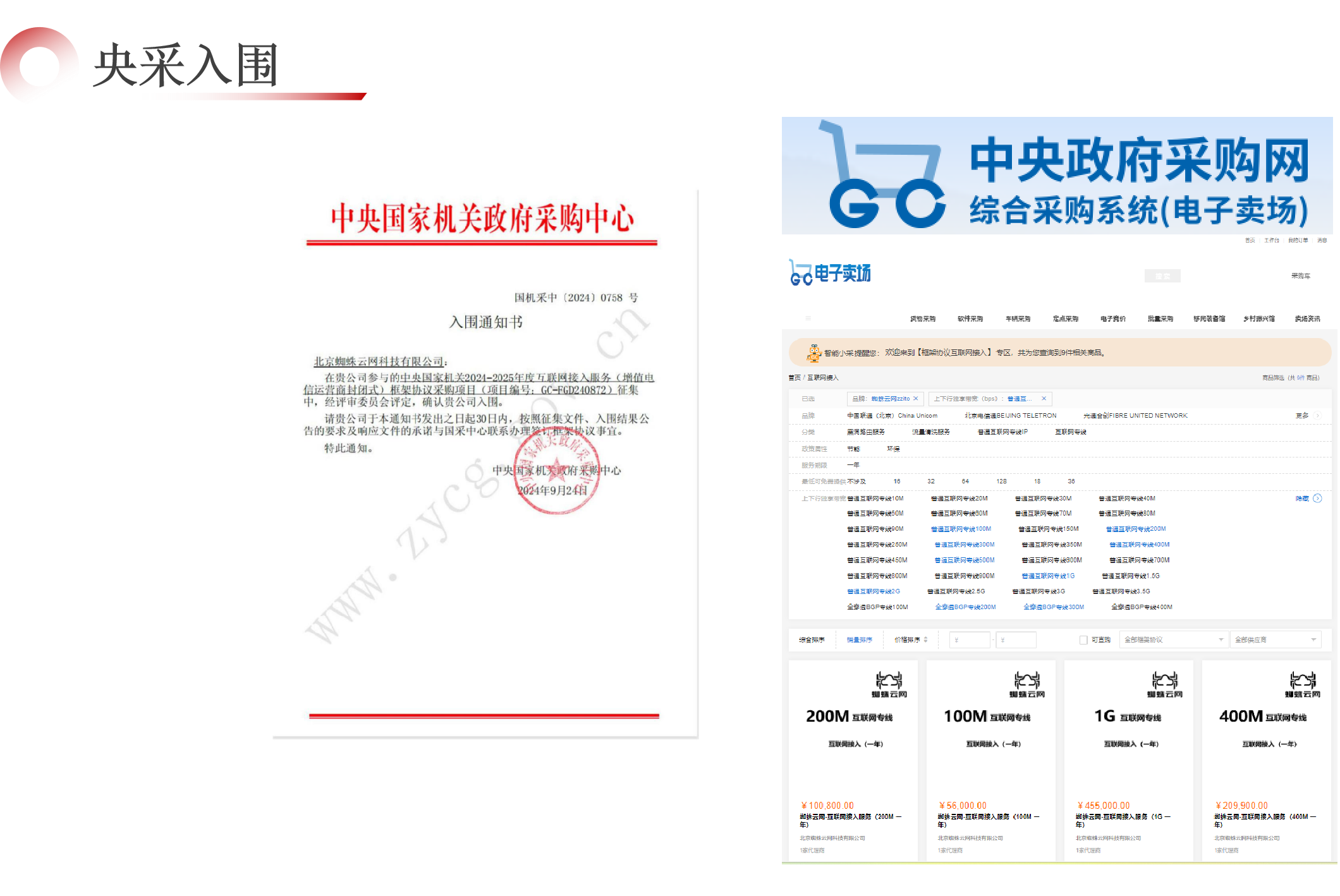The image size is (1340, 896).
Task: Click the minimum price input field
Action: pos(970,640)
